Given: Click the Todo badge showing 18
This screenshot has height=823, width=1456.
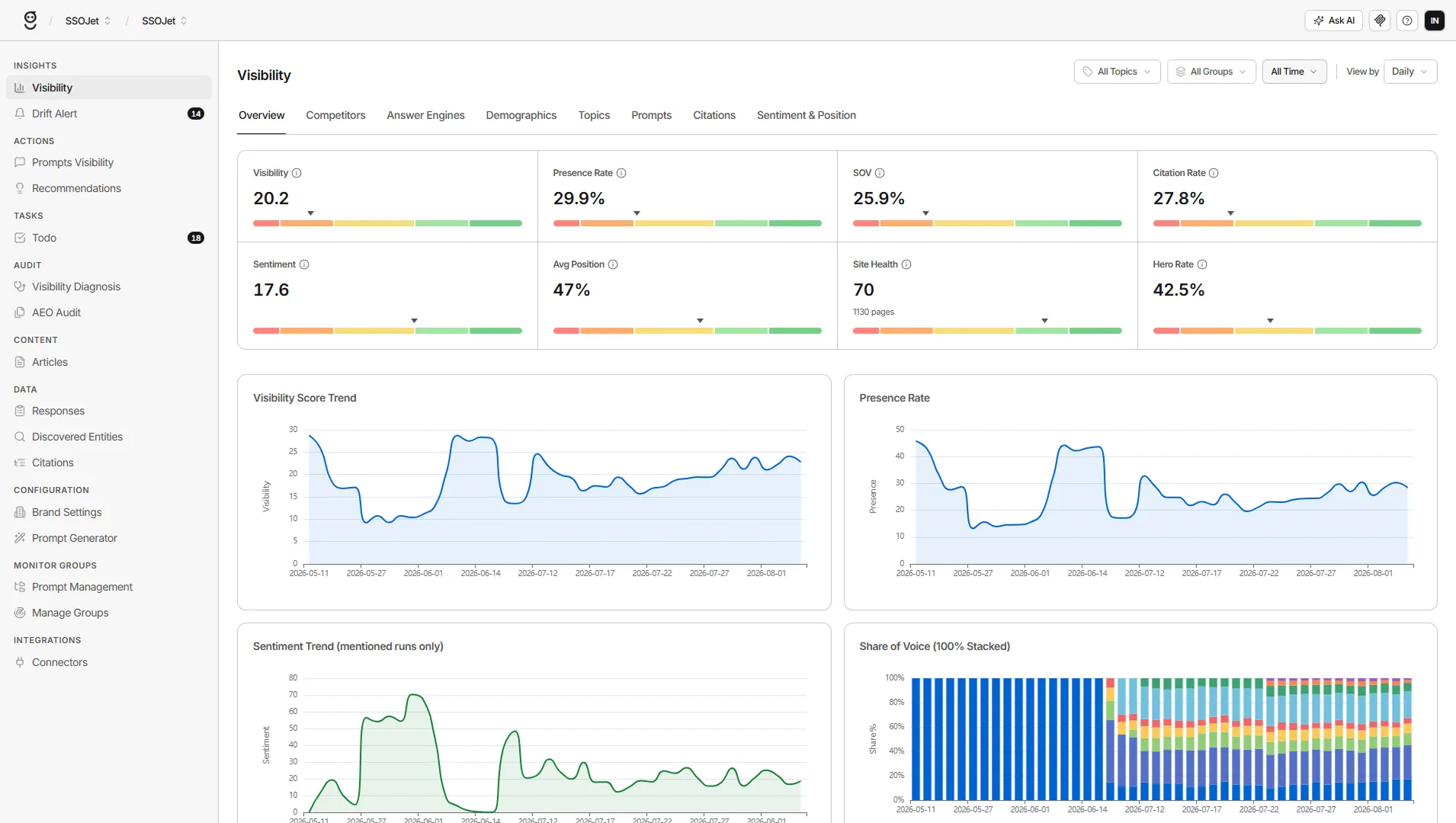Looking at the screenshot, I should pyautogui.click(x=196, y=238).
